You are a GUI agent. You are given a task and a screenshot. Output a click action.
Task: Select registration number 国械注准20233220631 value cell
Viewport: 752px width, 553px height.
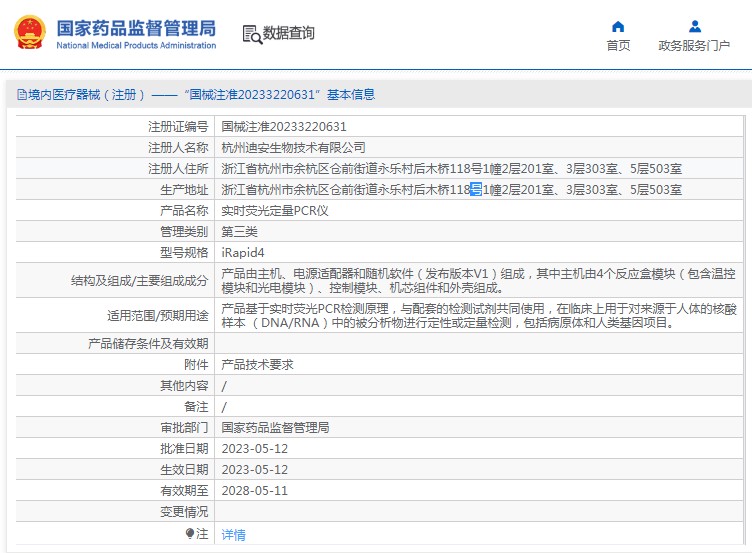click(x=284, y=127)
